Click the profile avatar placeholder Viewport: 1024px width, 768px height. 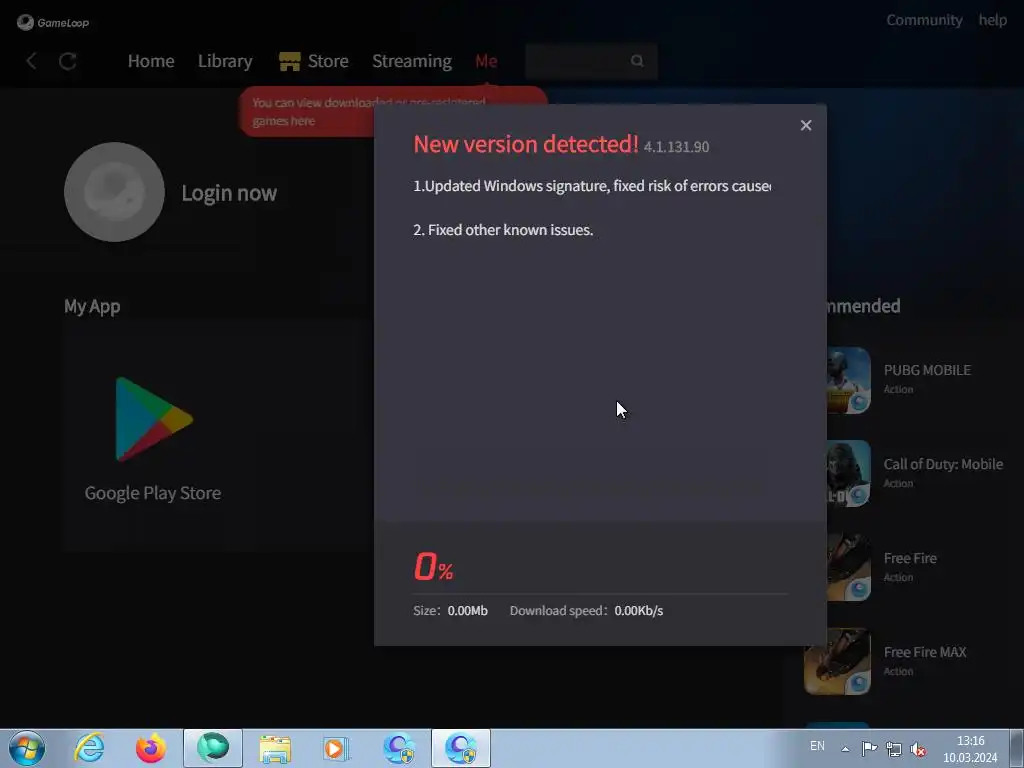[x=114, y=192]
